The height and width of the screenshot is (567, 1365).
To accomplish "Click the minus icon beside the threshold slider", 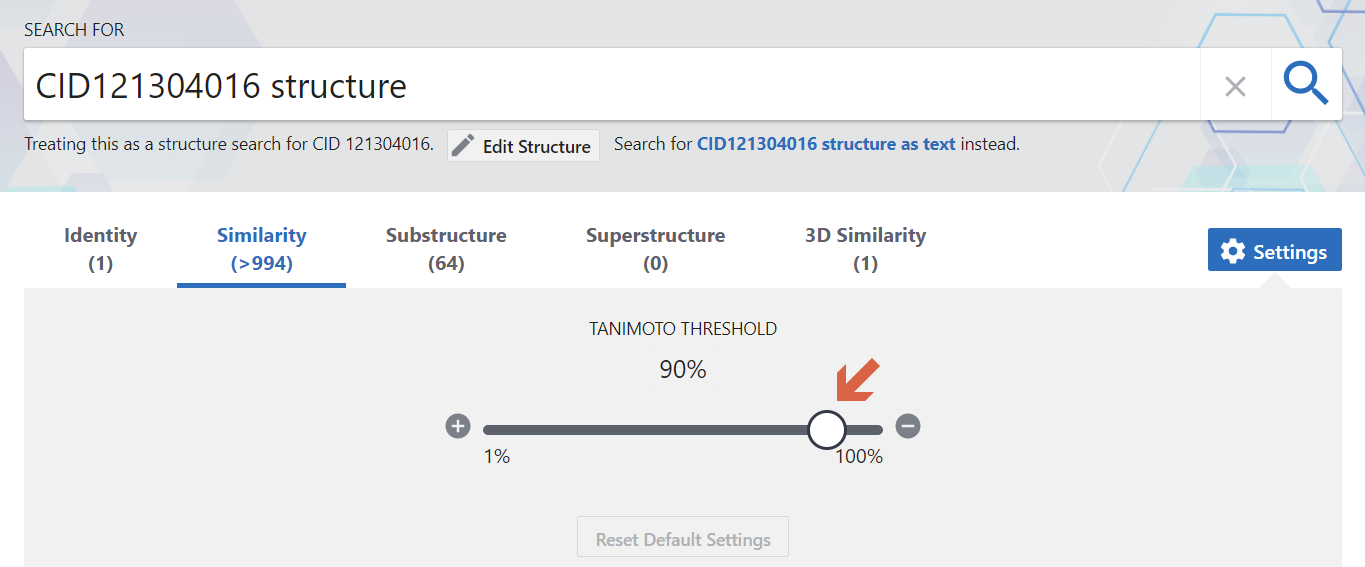I will (908, 427).
